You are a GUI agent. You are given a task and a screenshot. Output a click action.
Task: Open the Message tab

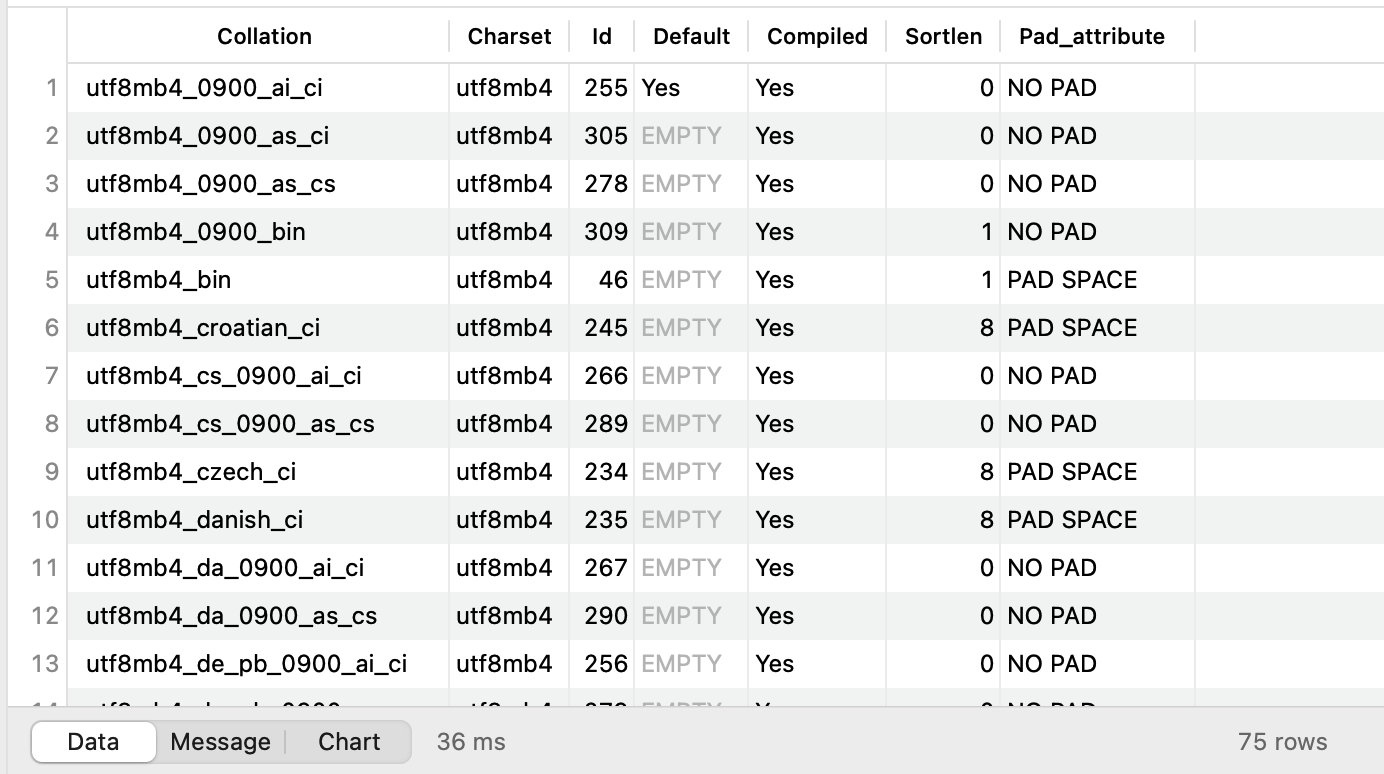pos(220,742)
